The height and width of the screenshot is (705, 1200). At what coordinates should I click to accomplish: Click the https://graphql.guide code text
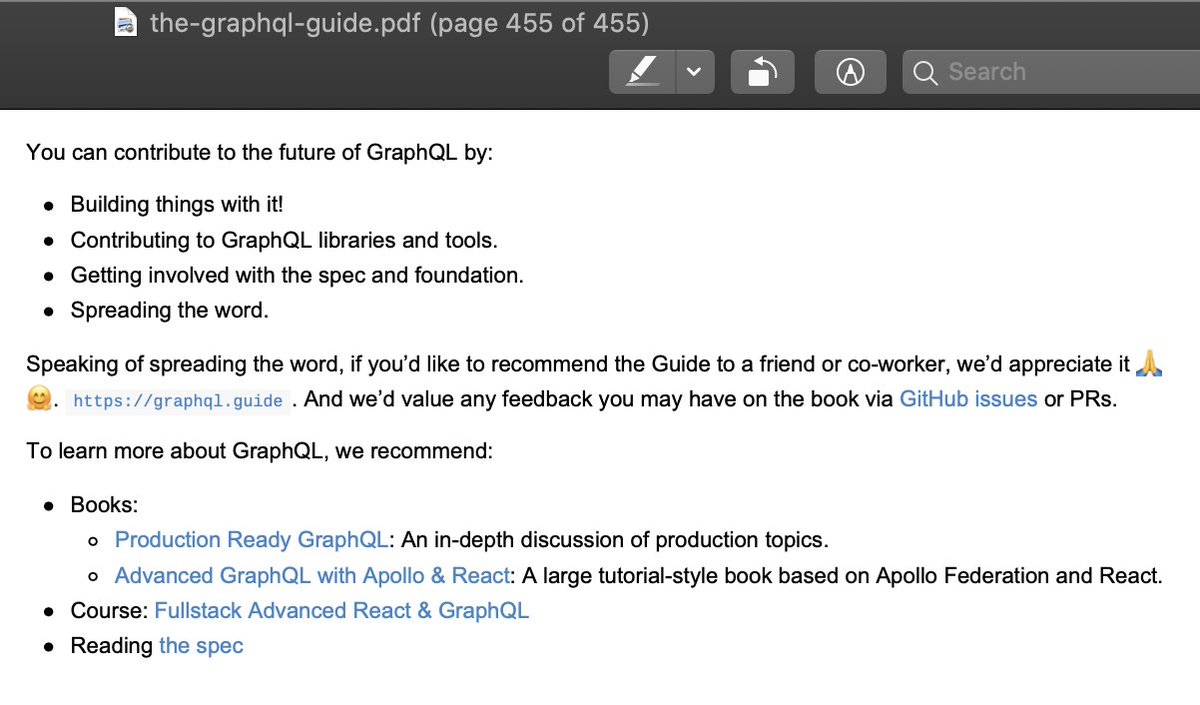coord(178,401)
